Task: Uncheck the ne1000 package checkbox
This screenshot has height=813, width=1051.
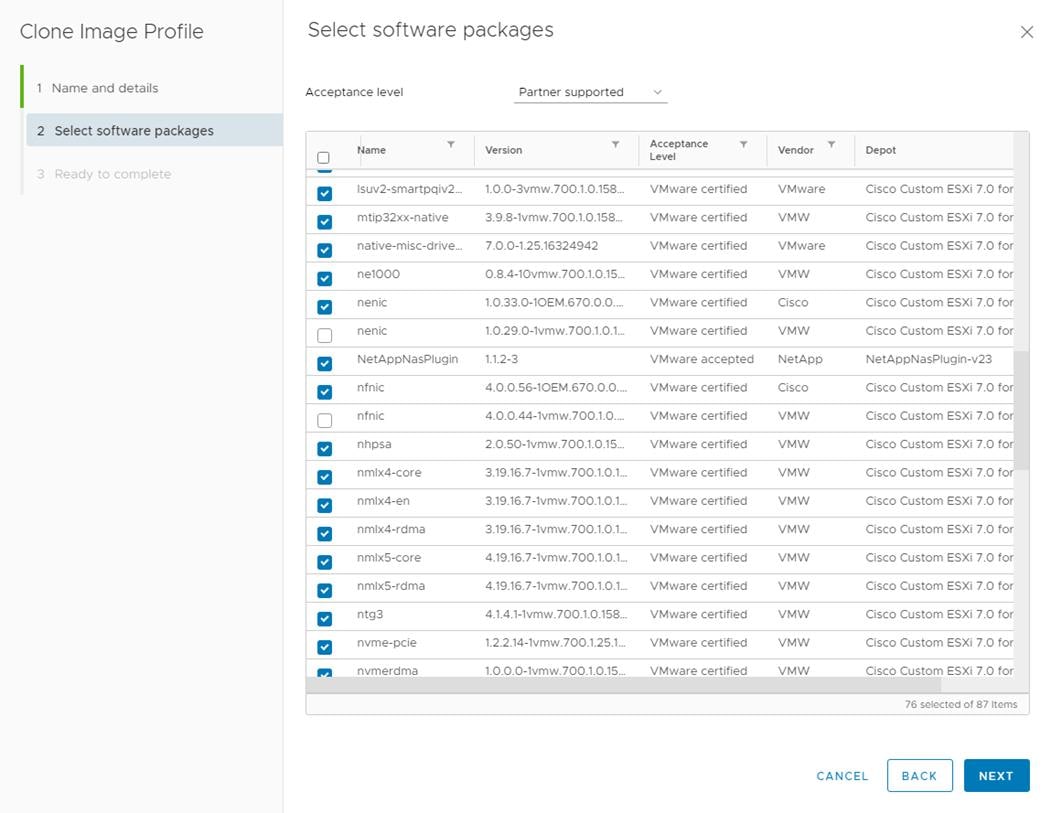Action: (x=324, y=278)
